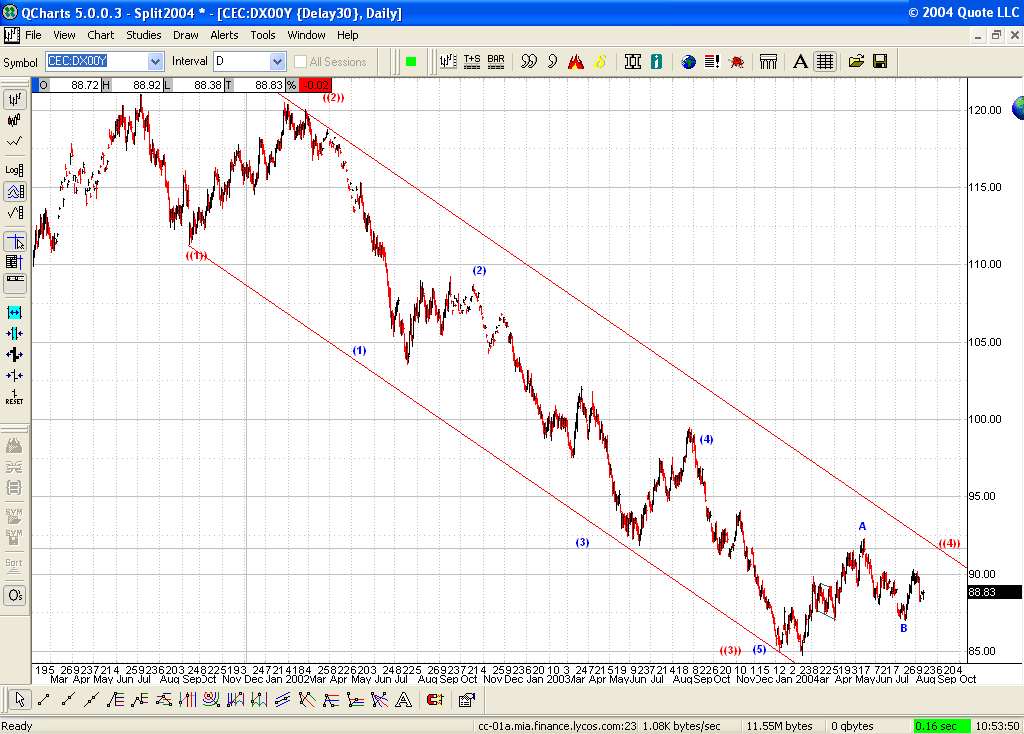Restore the inner chart window
1024x734 pixels.
(x=996, y=35)
